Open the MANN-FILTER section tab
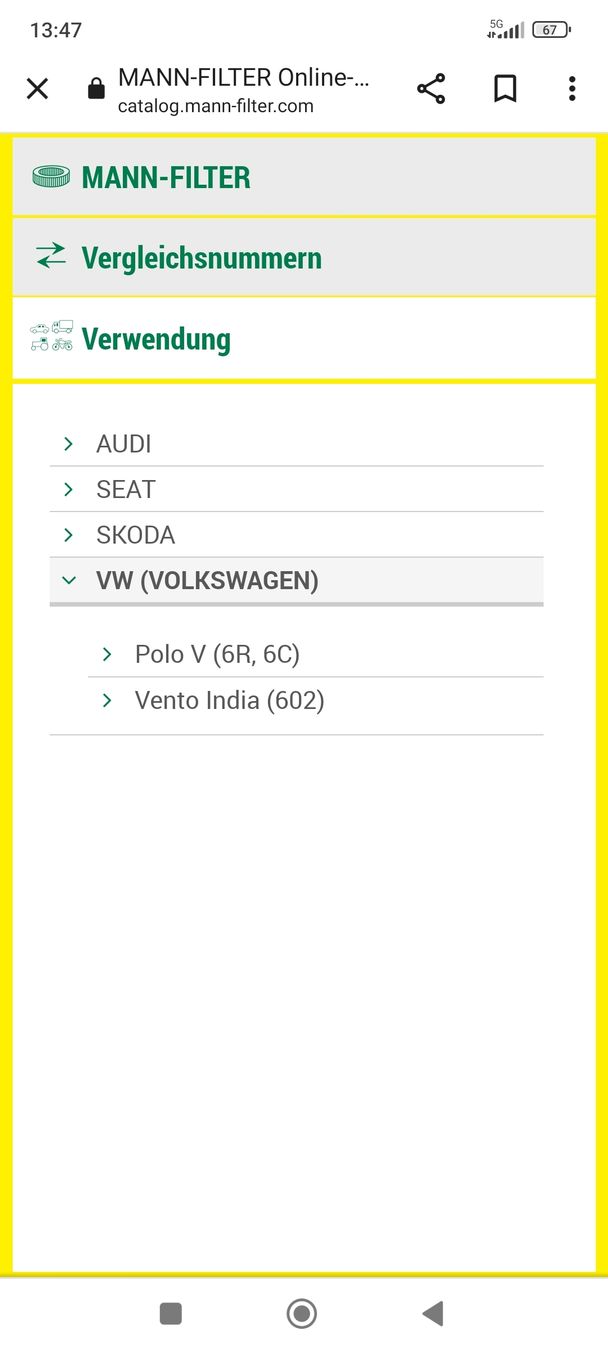This screenshot has height=1350, width=608. [166, 178]
